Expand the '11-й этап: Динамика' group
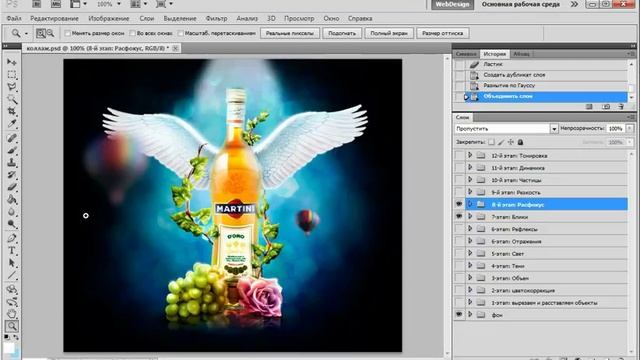 (470, 167)
